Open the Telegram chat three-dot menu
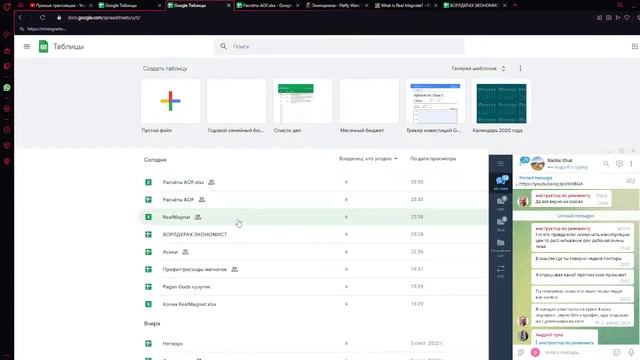Screen dimensions: 640x360 pos(631,164)
